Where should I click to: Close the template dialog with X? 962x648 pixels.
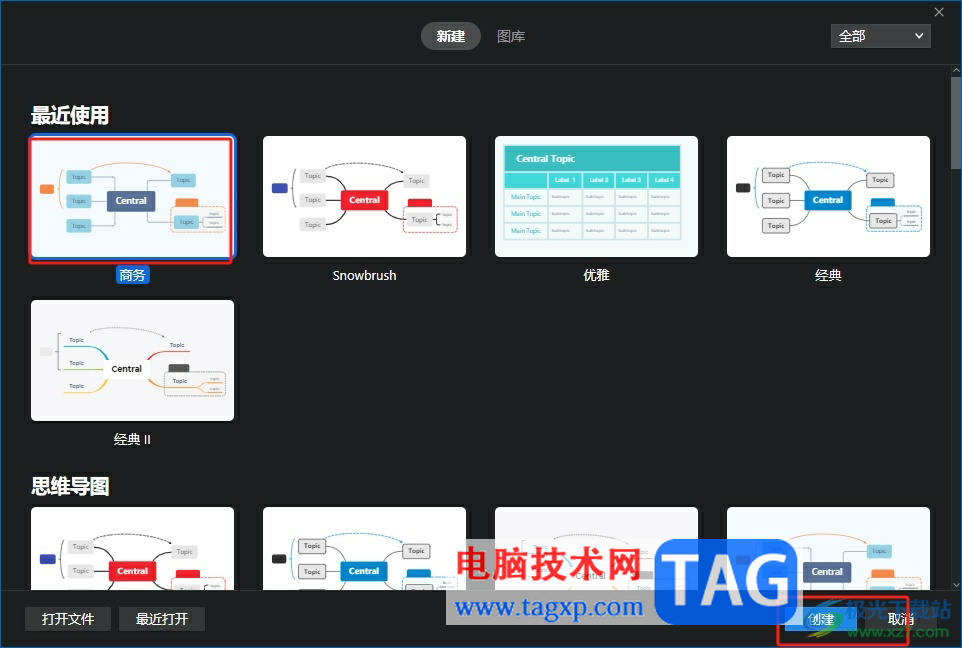[x=939, y=12]
